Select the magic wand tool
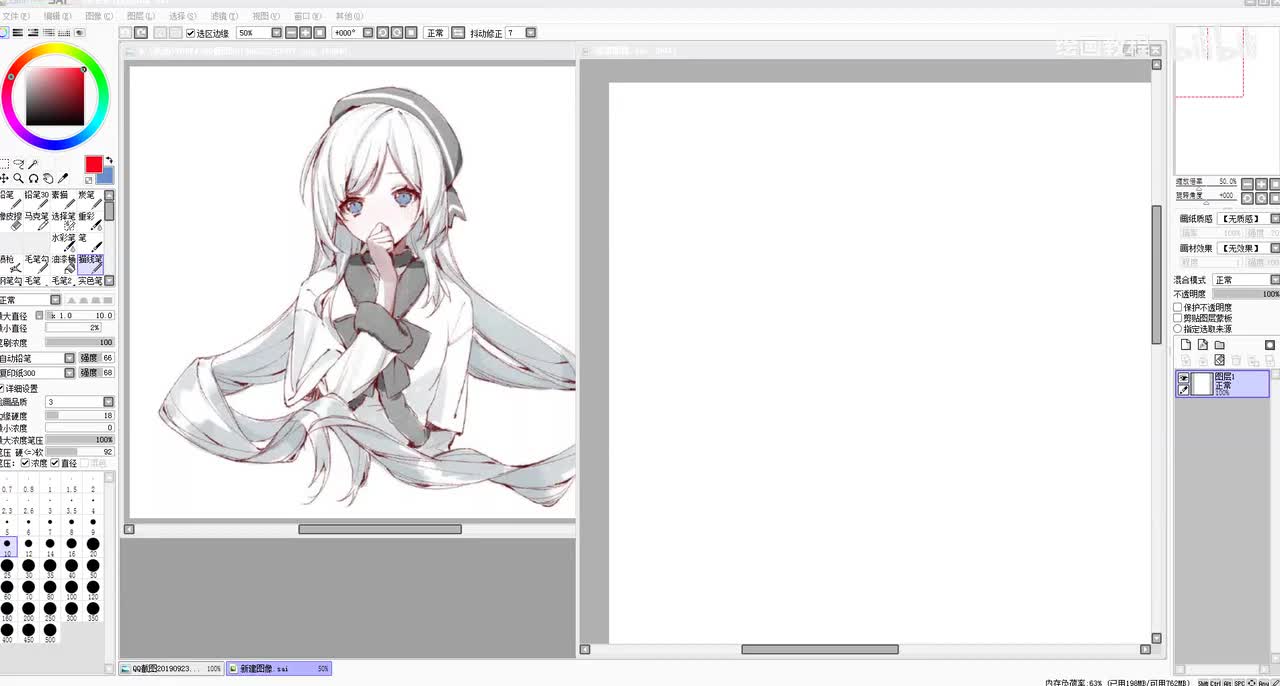Image resolution: width=1280 pixels, height=686 pixels. pos(33,164)
